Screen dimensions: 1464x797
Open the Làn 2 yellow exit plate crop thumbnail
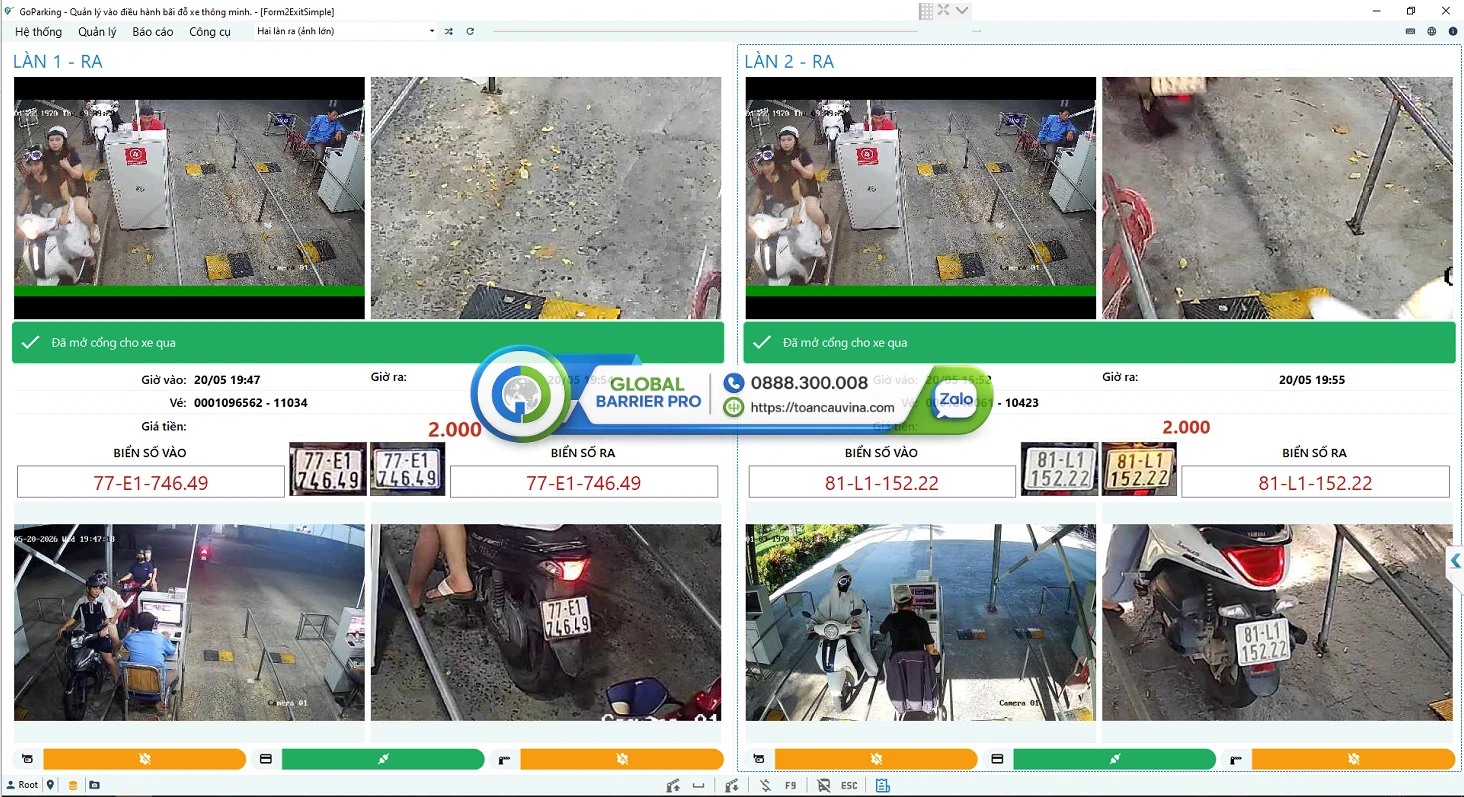pyautogui.click(x=1139, y=469)
